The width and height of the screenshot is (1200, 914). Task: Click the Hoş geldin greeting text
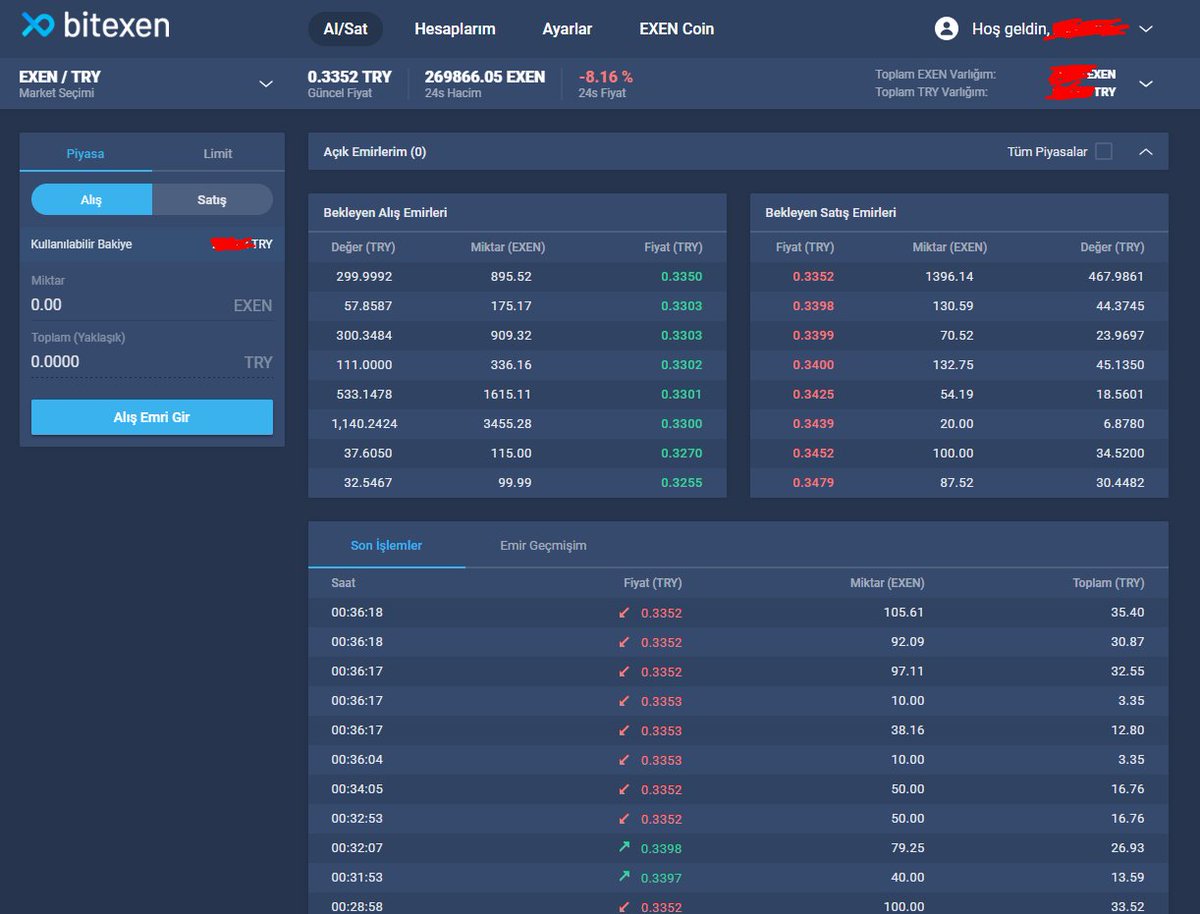pos(1010,29)
